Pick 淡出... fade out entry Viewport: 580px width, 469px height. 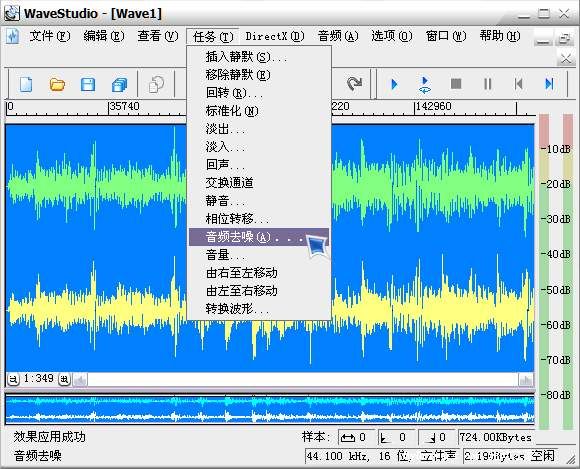tap(259, 129)
